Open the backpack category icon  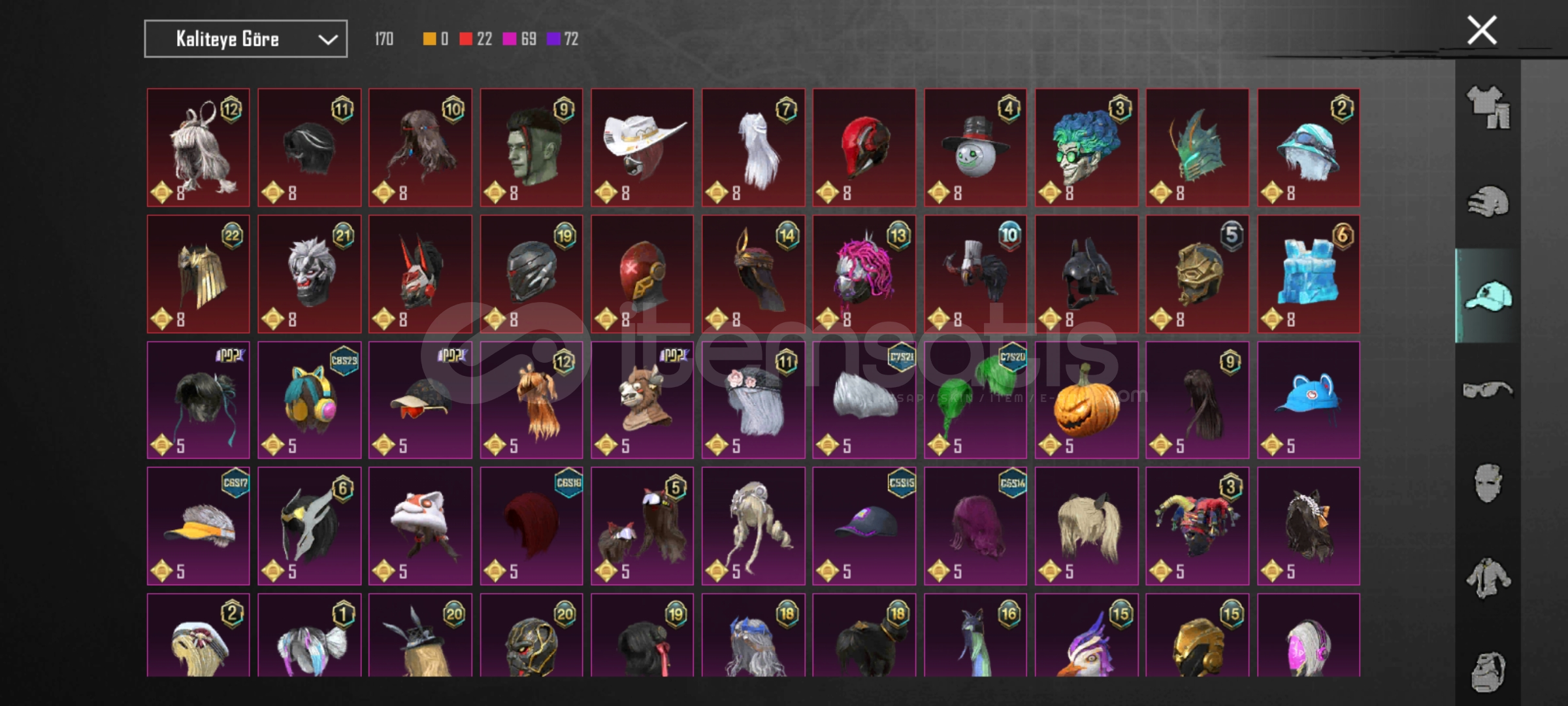coord(1488,672)
